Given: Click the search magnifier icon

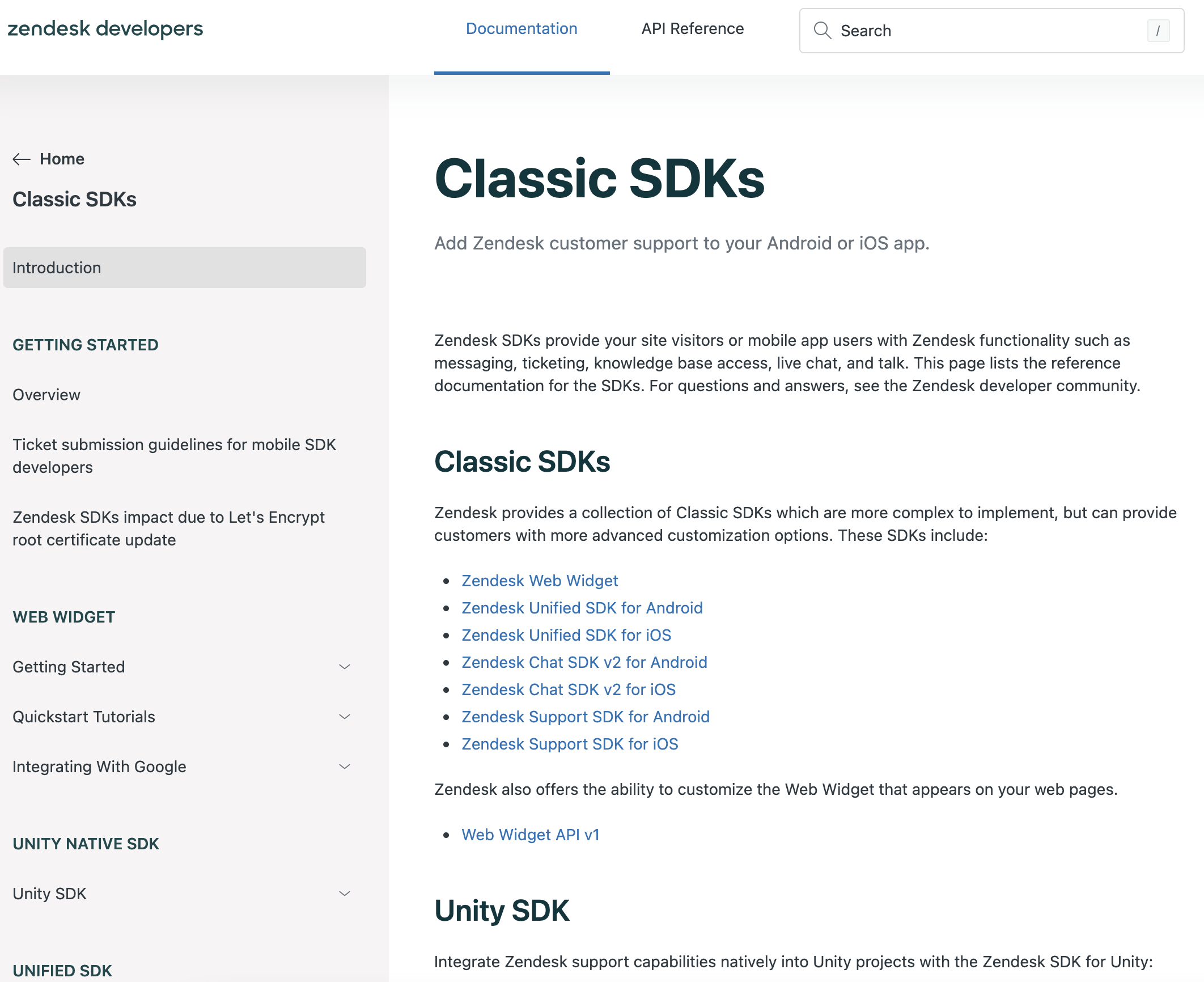Looking at the screenshot, I should tap(822, 31).
